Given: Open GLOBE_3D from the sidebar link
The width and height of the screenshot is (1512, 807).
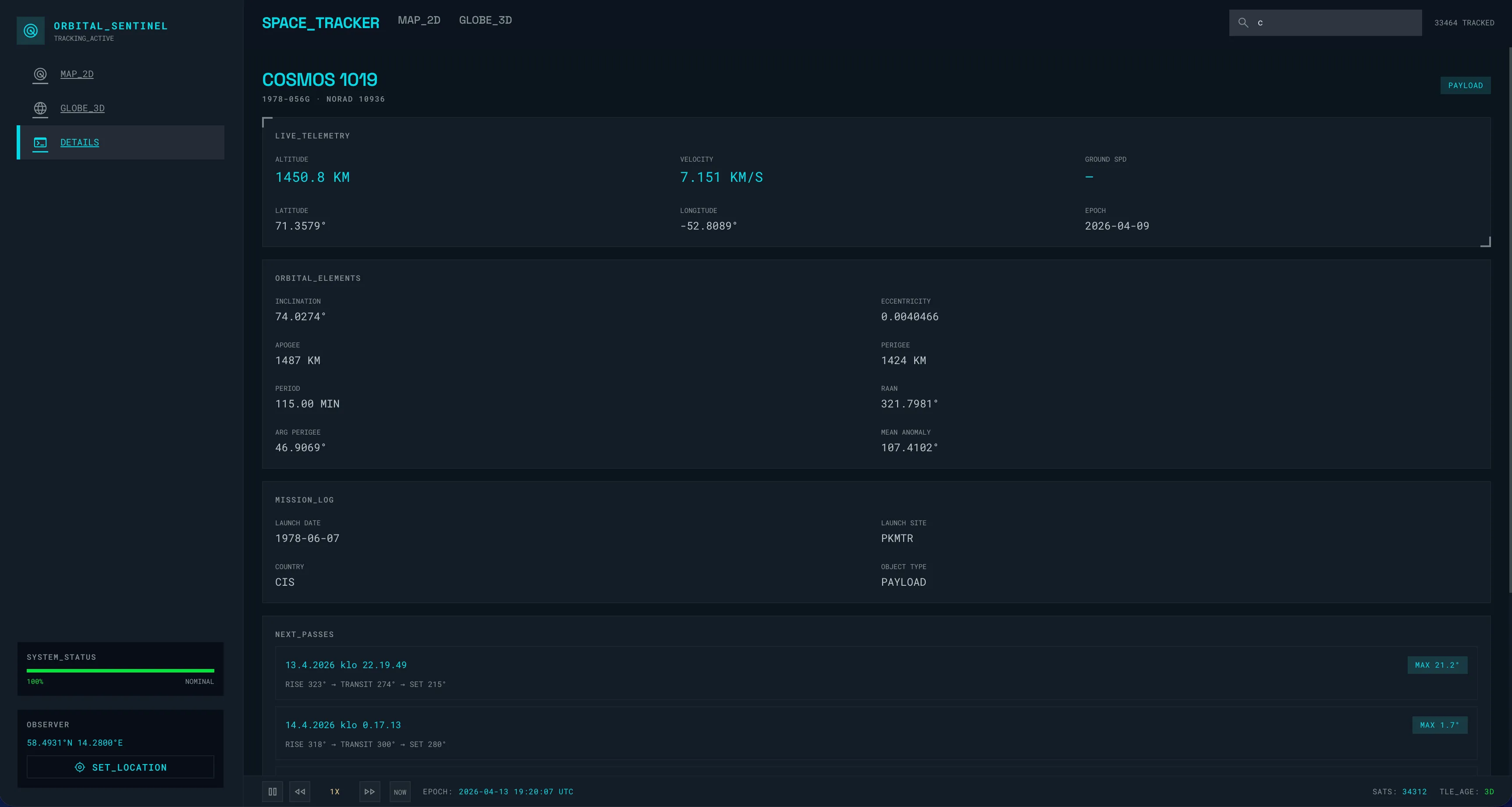Looking at the screenshot, I should pos(82,108).
